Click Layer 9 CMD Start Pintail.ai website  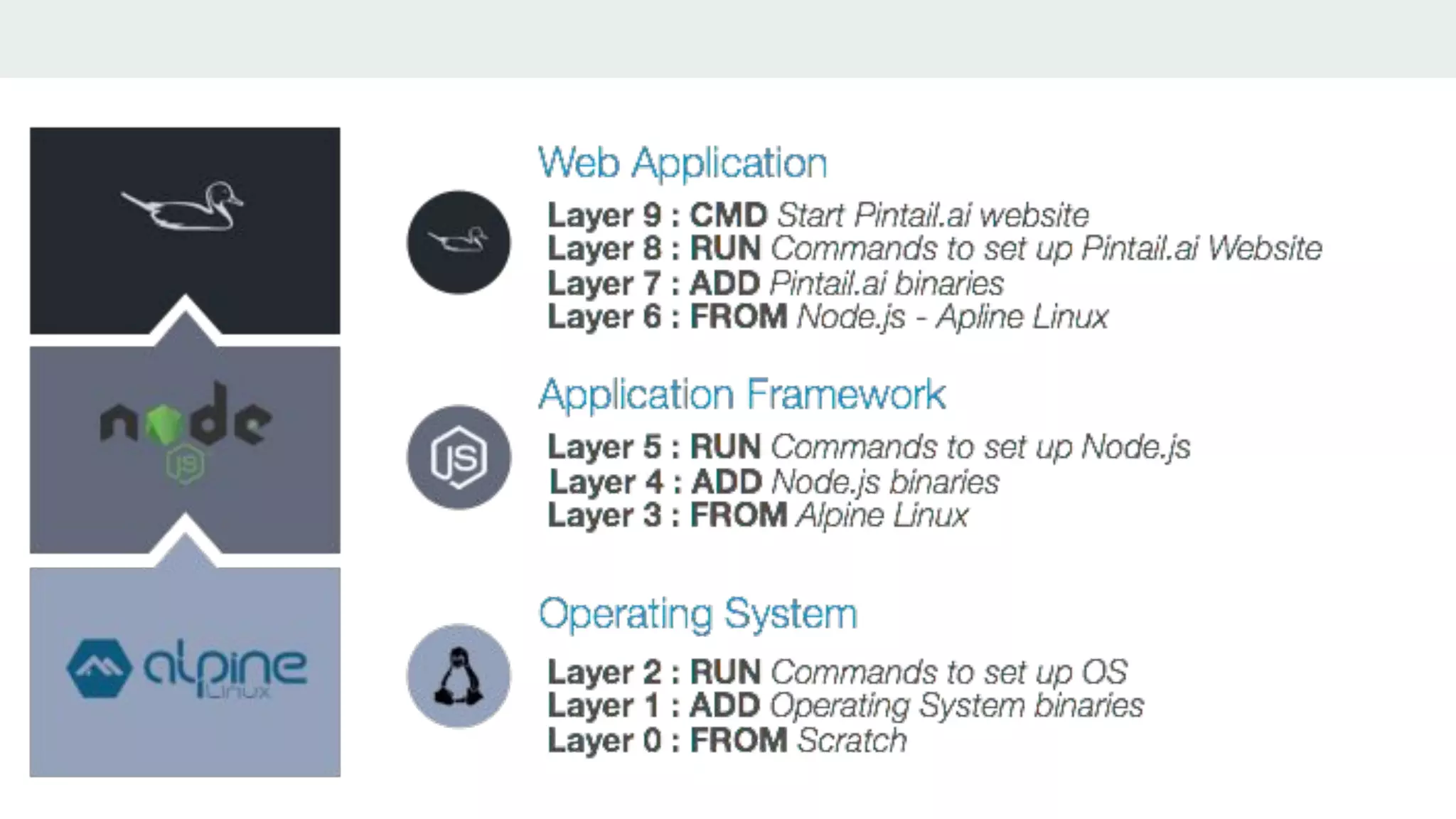tap(818, 215)
